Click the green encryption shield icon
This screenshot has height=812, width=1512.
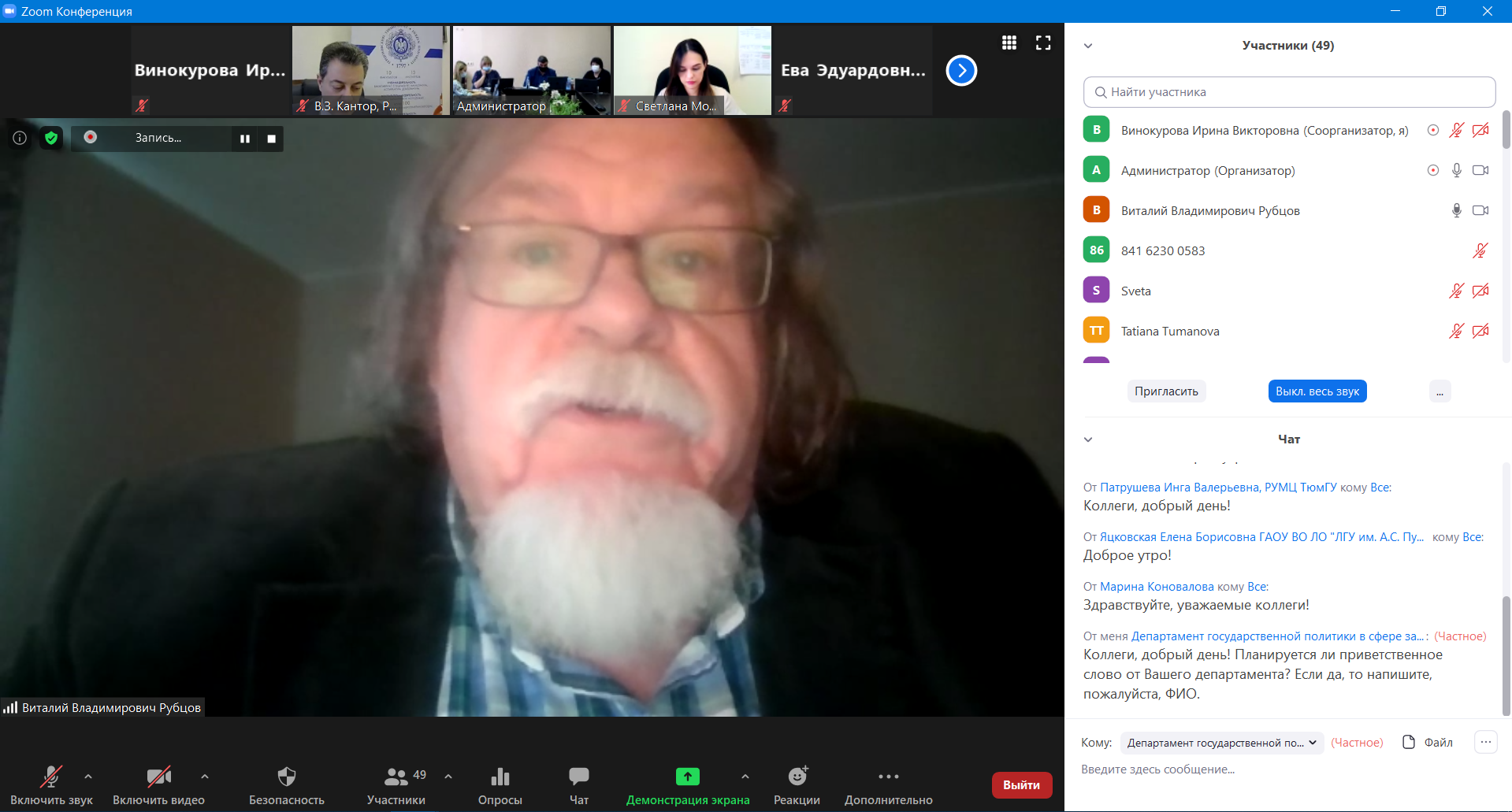point(51,139)
